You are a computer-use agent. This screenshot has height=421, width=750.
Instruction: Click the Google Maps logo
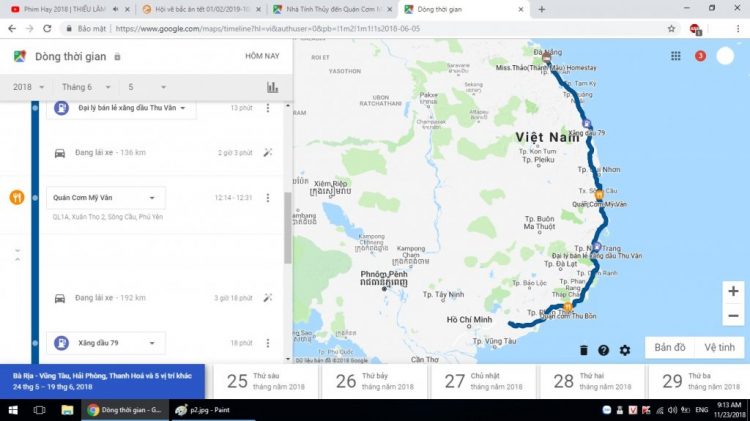(20, 56)
